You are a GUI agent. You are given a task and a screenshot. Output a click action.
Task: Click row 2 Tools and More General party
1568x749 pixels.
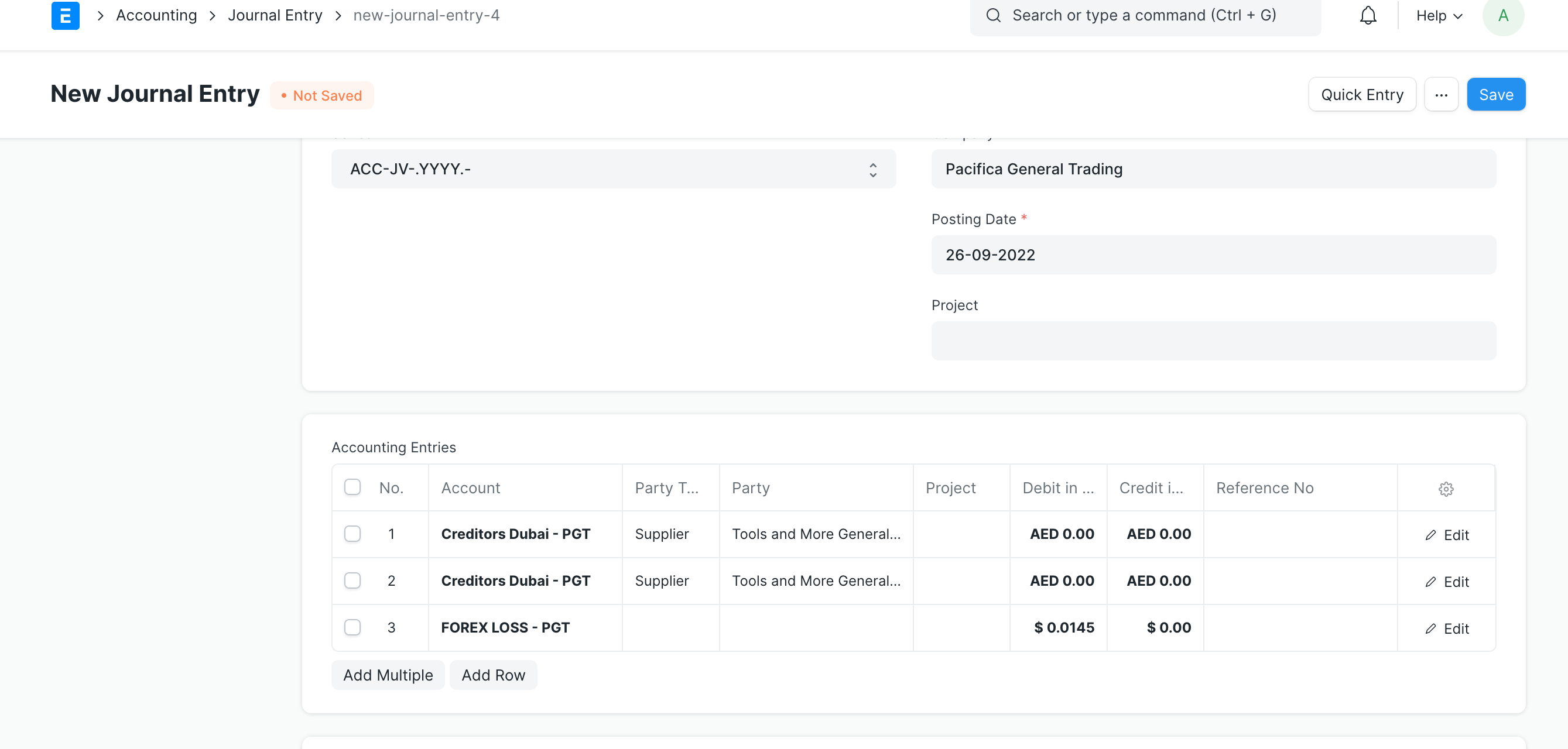816,581
